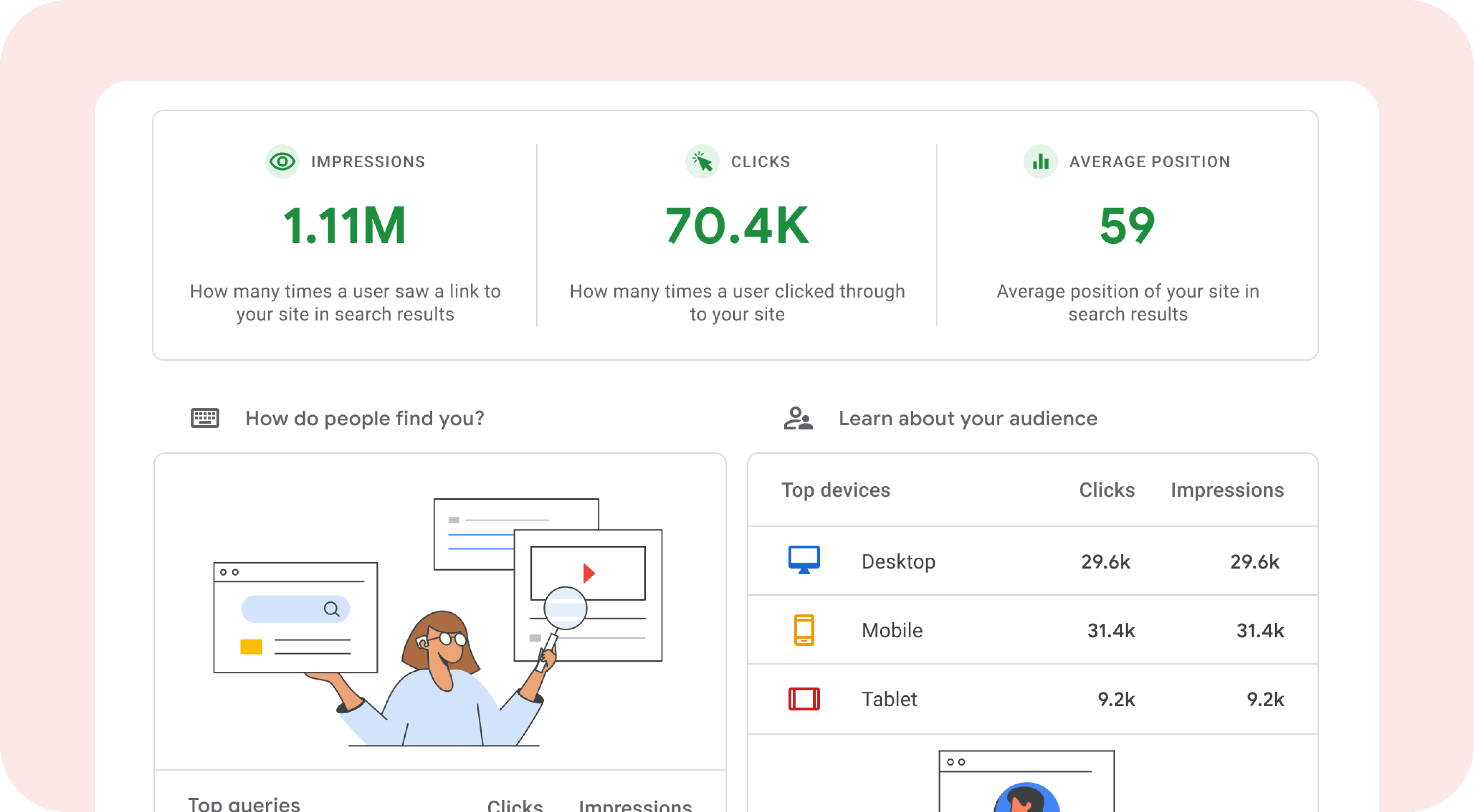
Task: Click the Clicks cursor icon
Action: pyautogui.click(x=702, y=161)
